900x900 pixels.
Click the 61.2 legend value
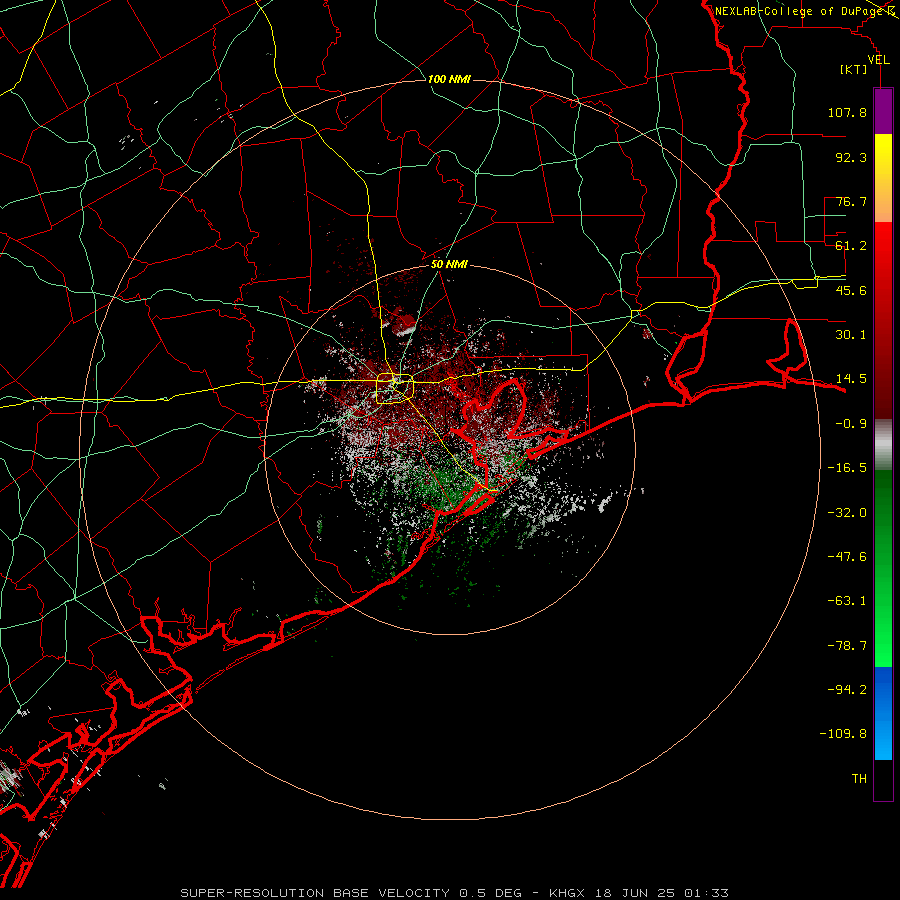coord(851,246)
